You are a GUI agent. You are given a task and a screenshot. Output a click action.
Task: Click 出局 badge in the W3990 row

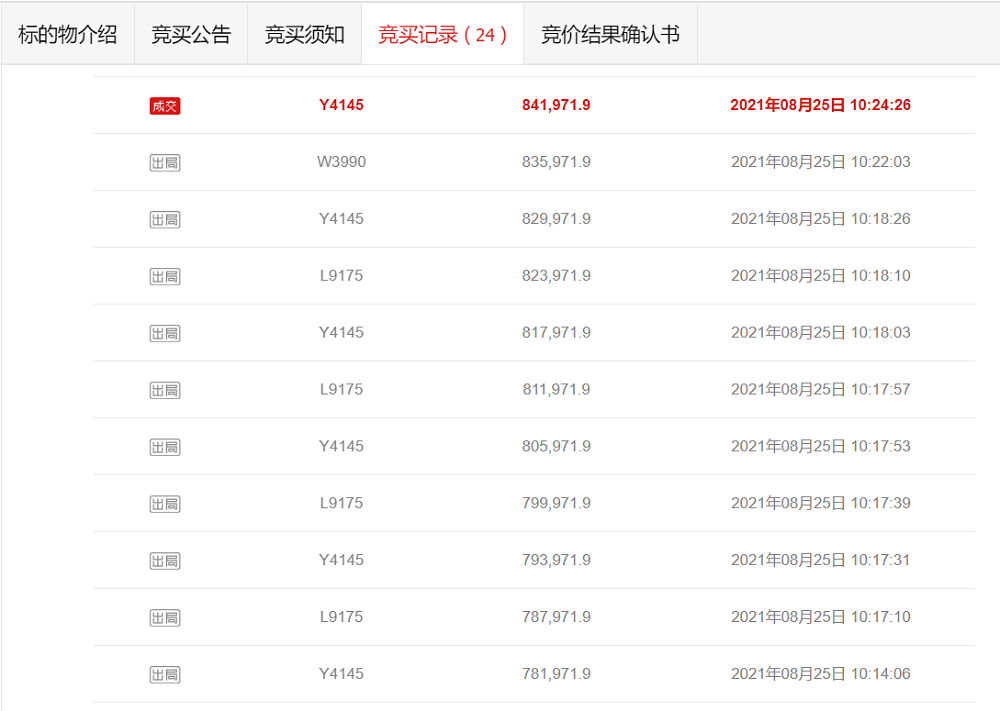pyautogui.click(x=165, y=163)
